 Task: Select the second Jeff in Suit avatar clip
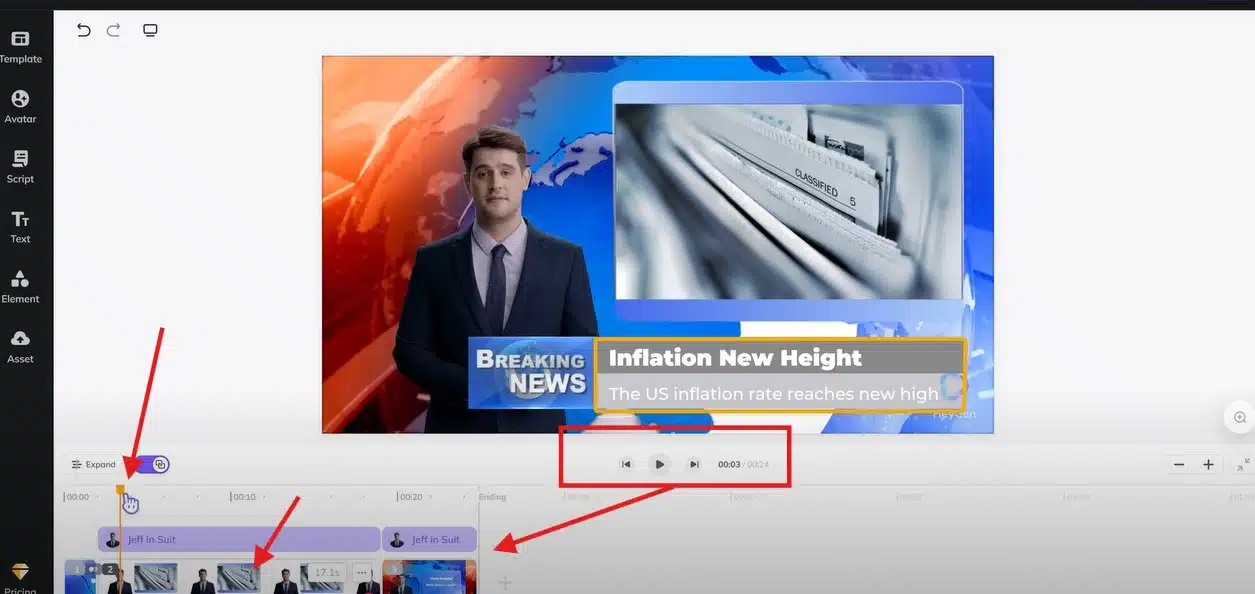pos(430,539)
